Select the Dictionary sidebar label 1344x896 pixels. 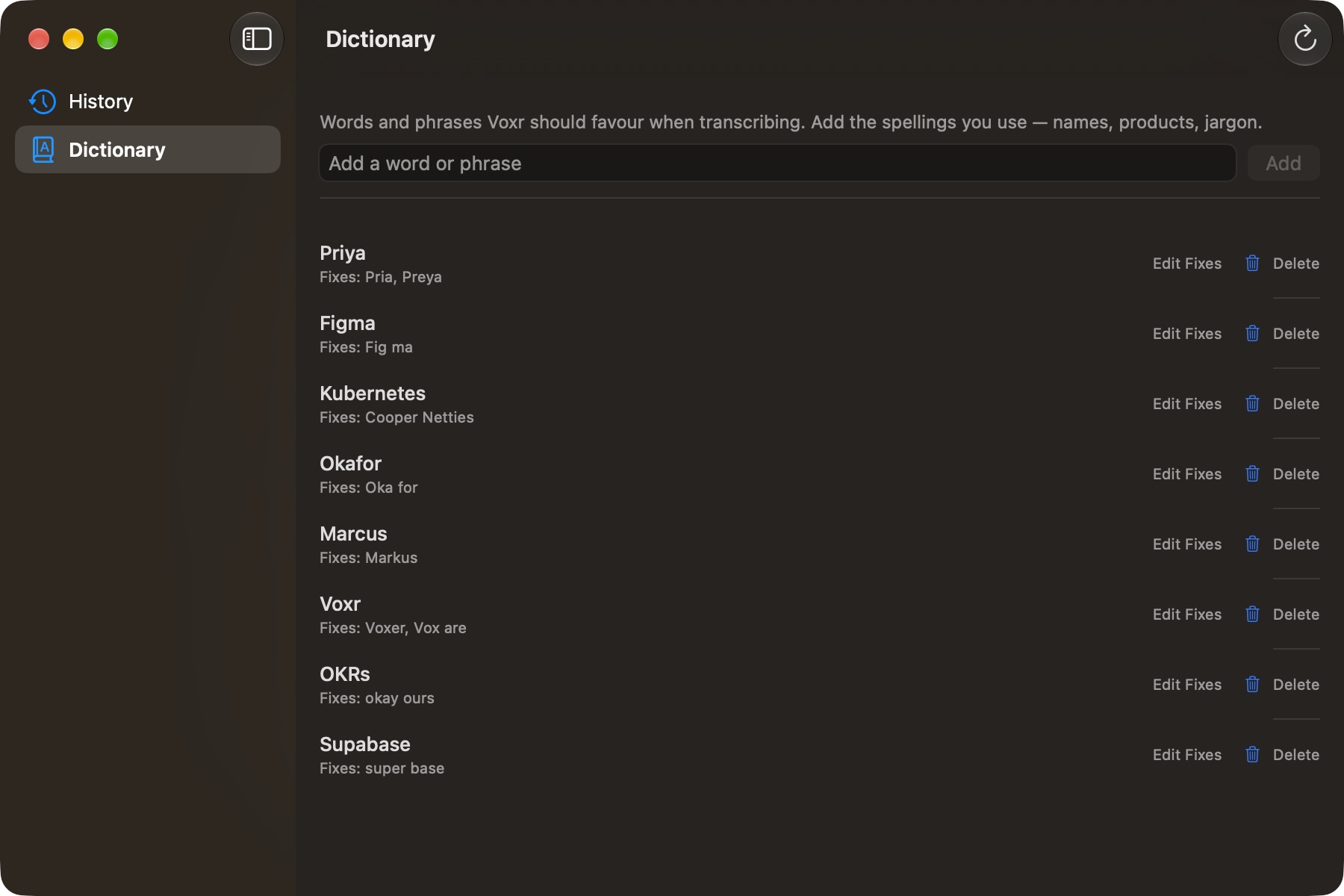coord(117,150)
